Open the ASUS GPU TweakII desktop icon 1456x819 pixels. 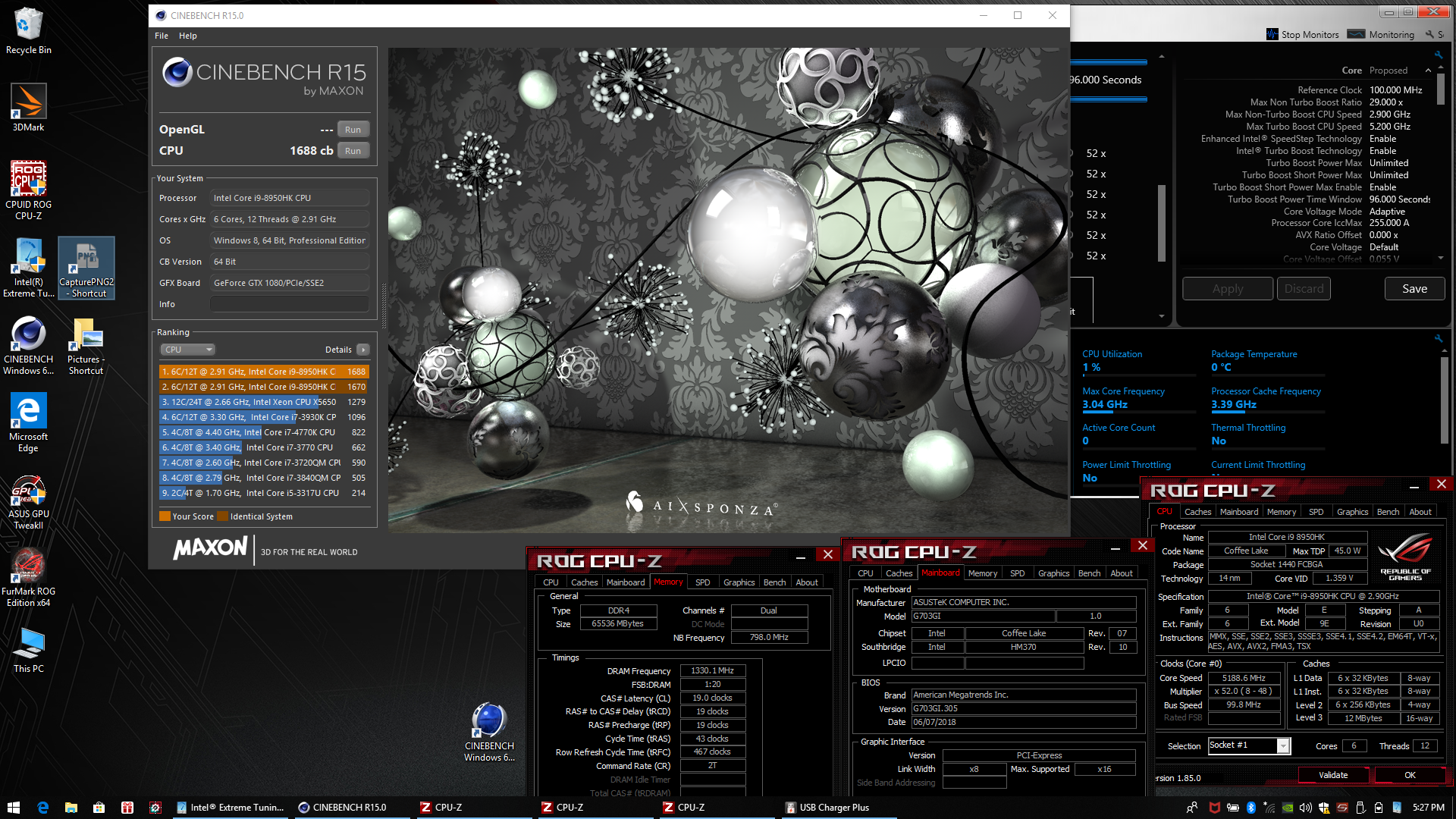[x=28, y=500]
